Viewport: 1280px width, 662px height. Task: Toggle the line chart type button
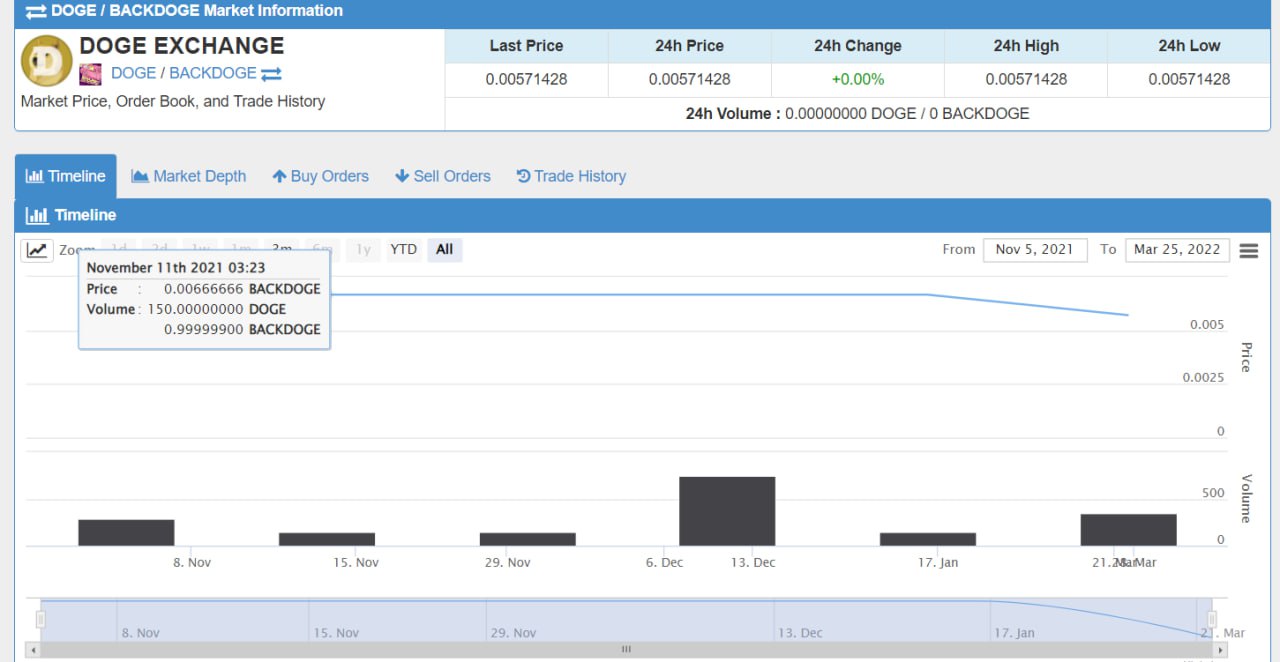pos(37,250)
